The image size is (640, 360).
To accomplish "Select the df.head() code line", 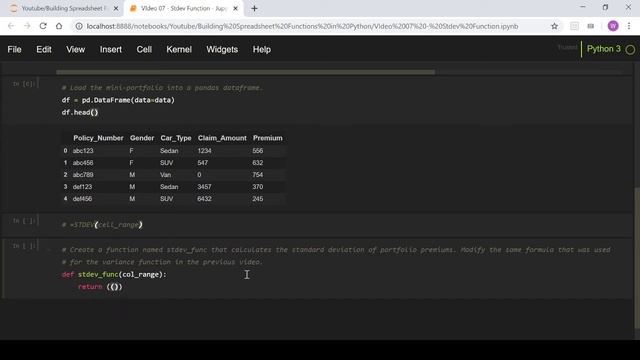I will tap(80, 112).
